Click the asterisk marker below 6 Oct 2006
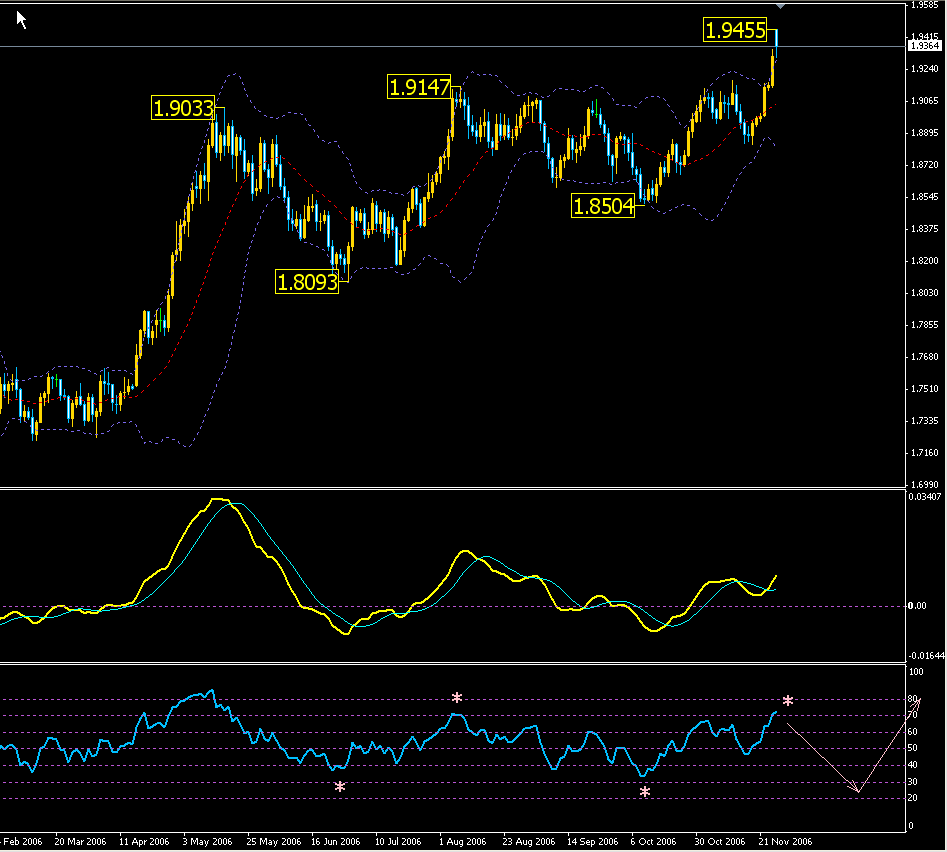The width and height of the screenshot is (947, 852). 644,793
